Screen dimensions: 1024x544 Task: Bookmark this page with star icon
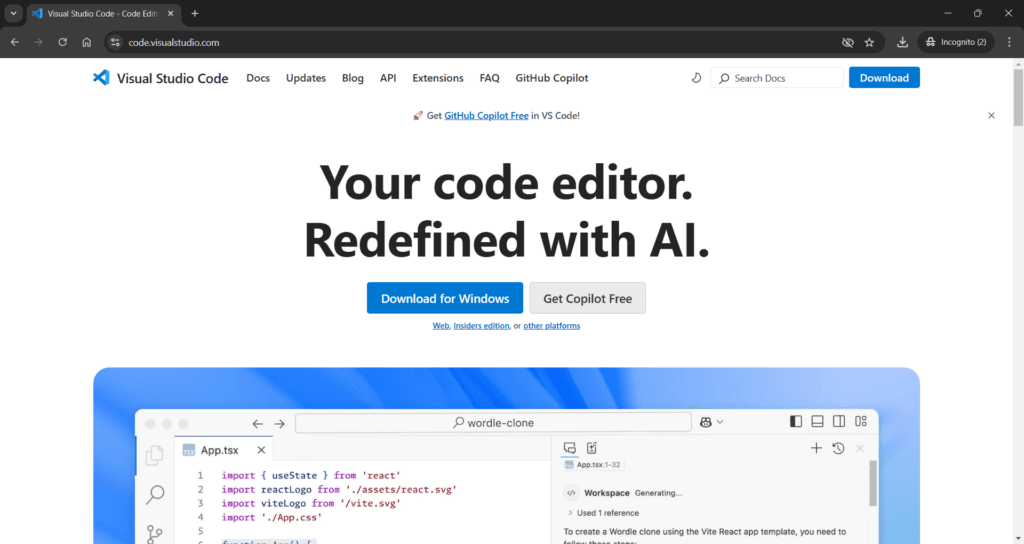(869, 42)
